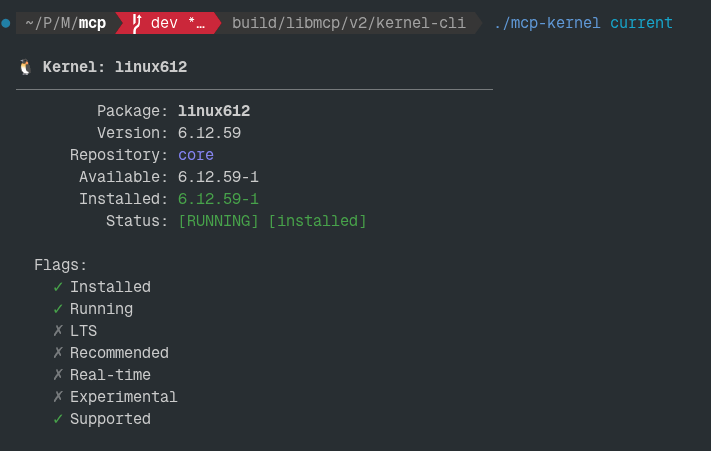
Task: Click the green installed version 6.12.59-1
Action: tap(218, 199)
